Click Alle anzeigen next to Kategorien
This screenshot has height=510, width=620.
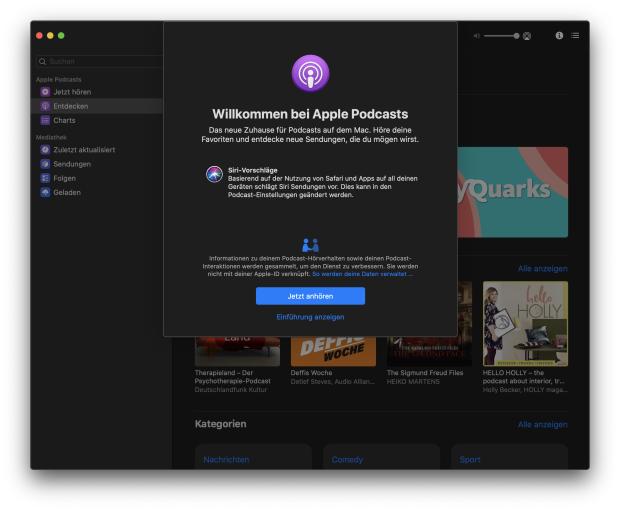coord(542,424)
